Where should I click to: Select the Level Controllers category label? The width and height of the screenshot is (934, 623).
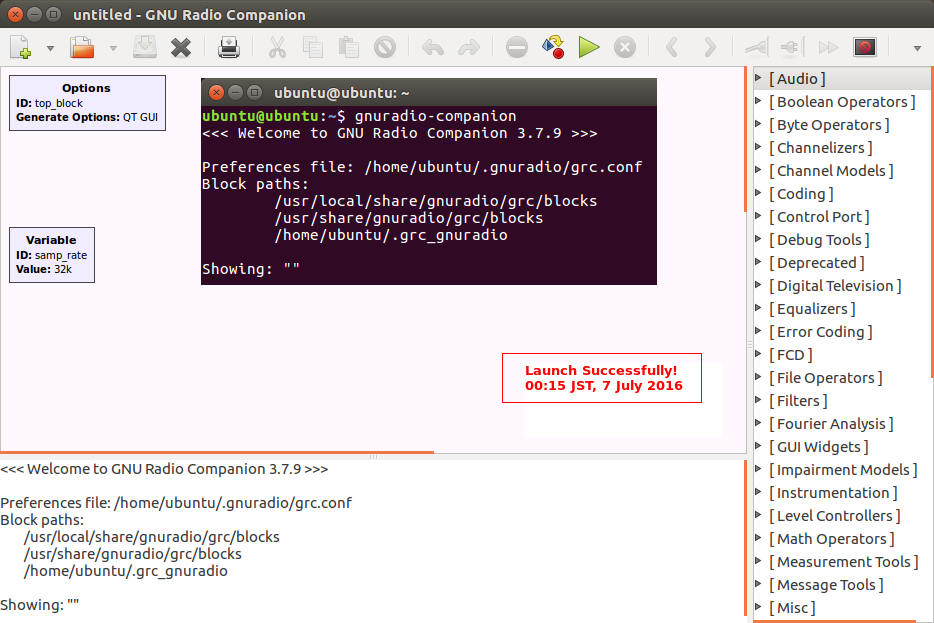pyautogui.click(x=835, y=516)
